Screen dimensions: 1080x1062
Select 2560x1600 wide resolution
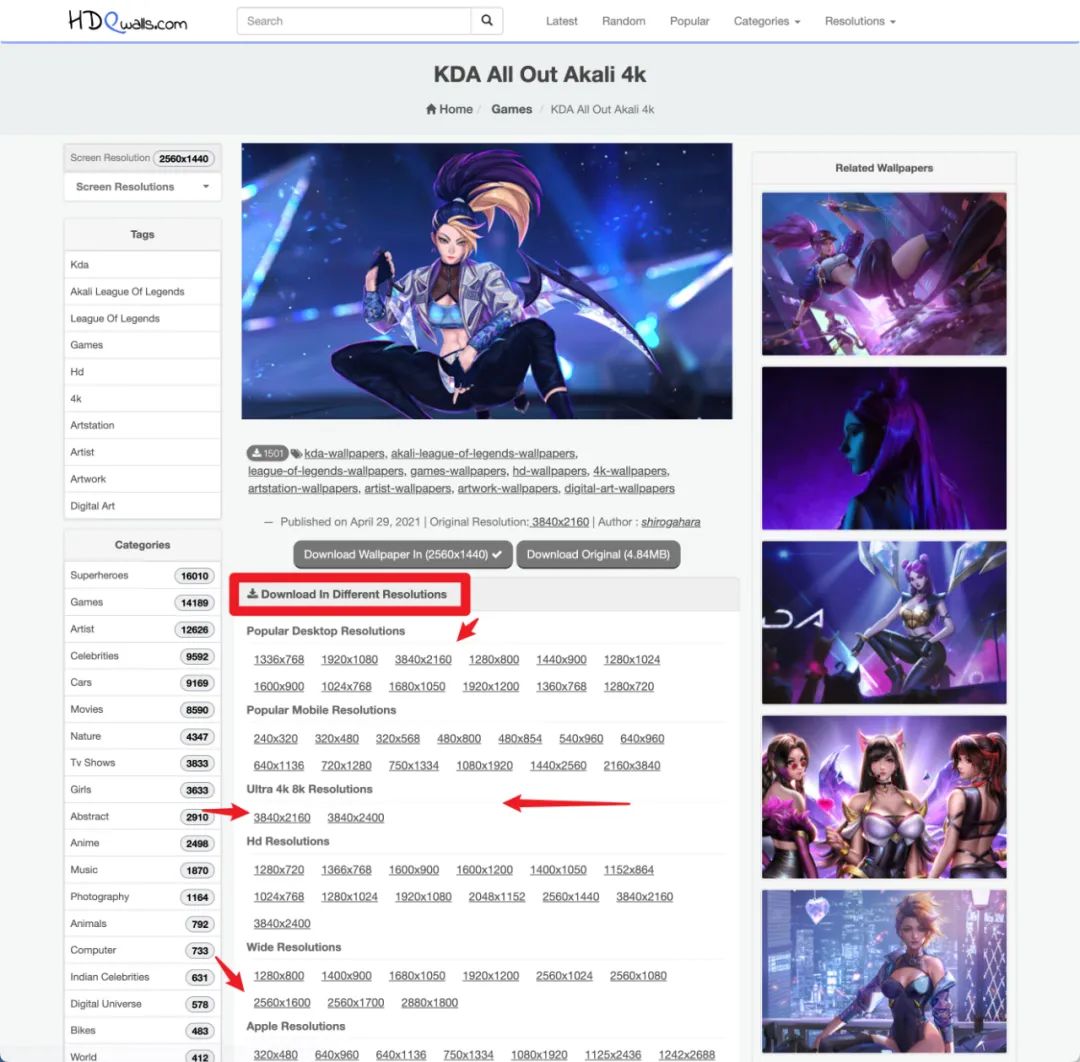(282, 1003)
